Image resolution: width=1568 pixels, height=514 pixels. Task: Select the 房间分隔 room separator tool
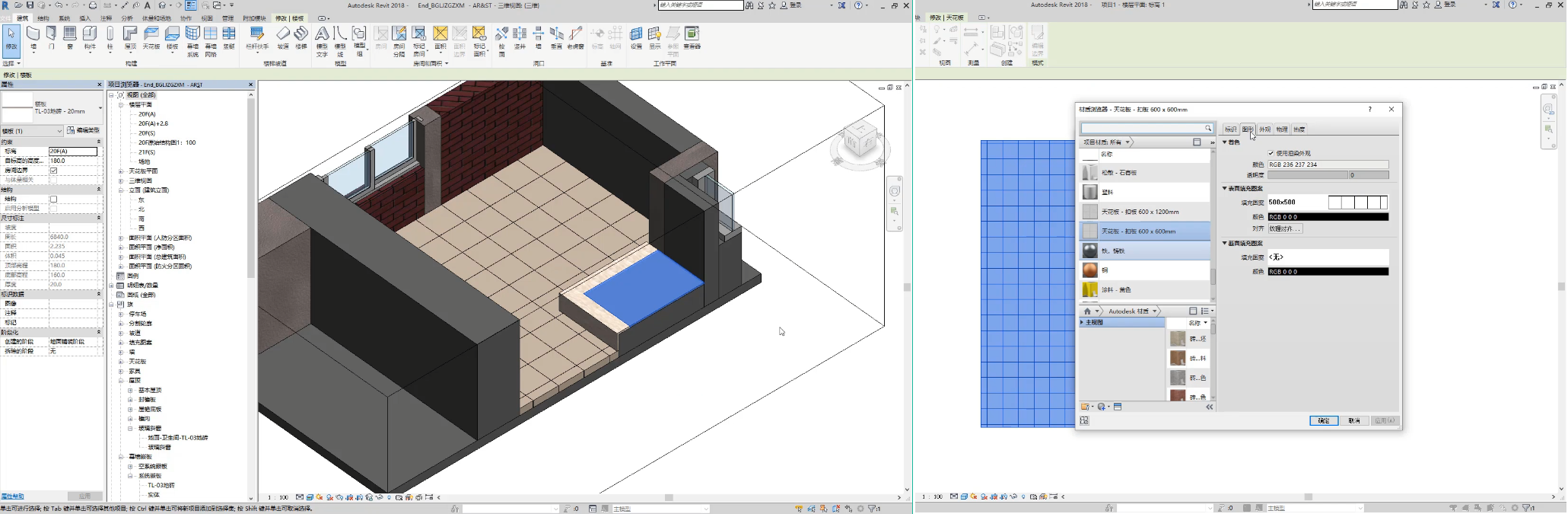click(x=399, y=42)
